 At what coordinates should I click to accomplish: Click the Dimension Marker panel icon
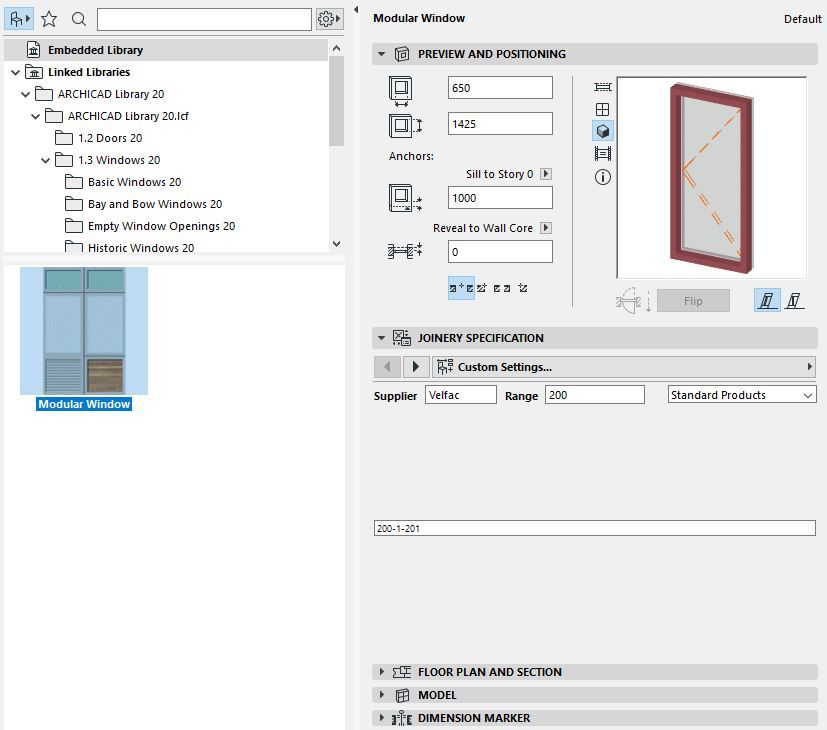tap(401, 718)
